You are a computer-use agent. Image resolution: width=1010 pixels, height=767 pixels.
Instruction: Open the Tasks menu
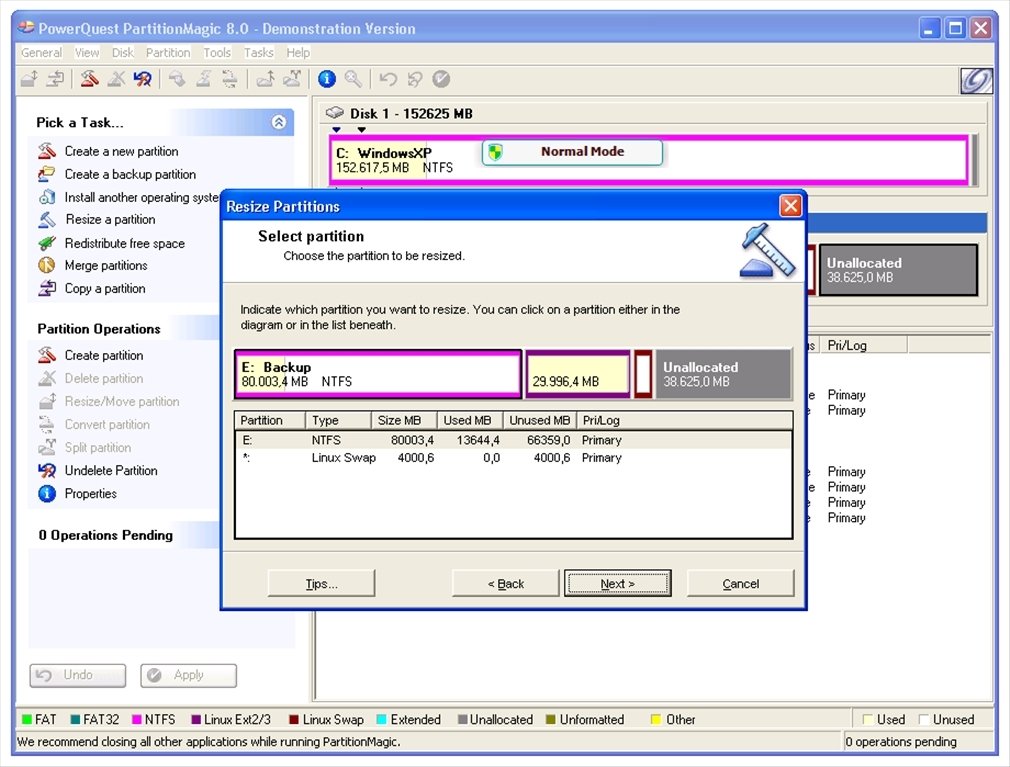(258, 53)
